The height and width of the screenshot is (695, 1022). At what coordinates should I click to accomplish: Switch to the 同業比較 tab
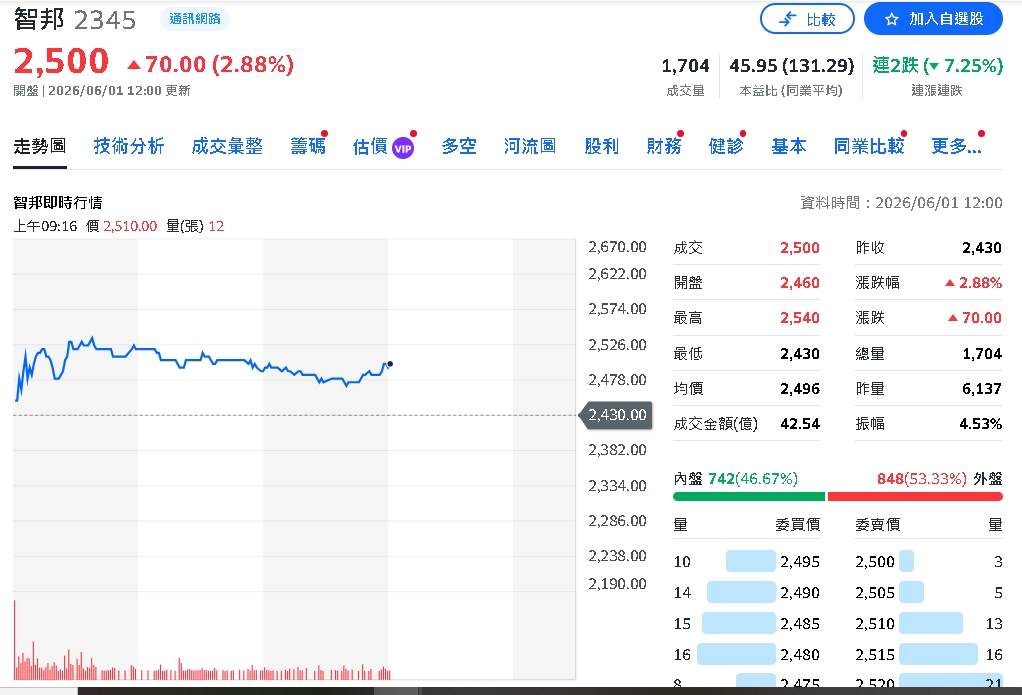tap(869, 146)
